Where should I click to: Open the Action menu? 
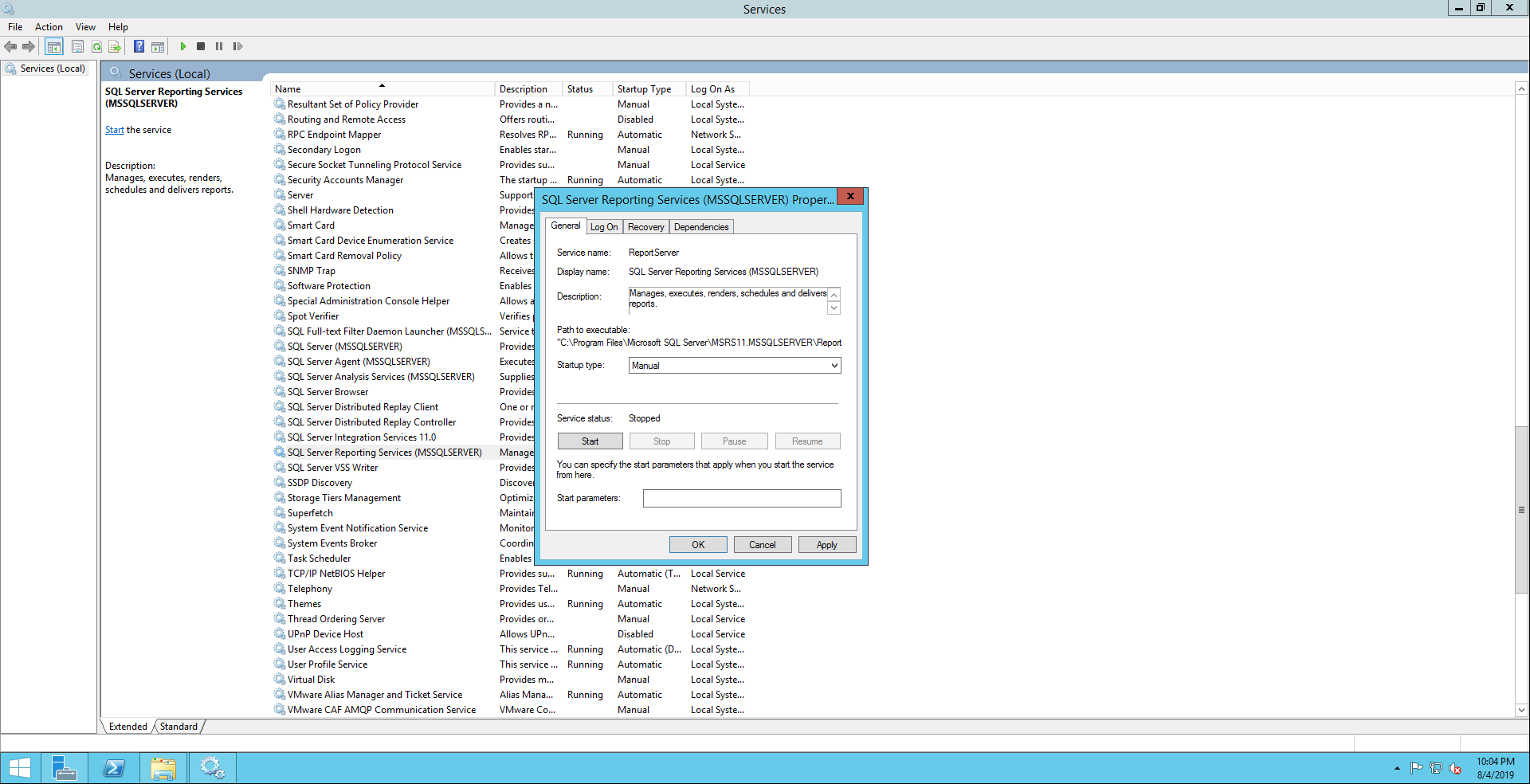(49, 27)
